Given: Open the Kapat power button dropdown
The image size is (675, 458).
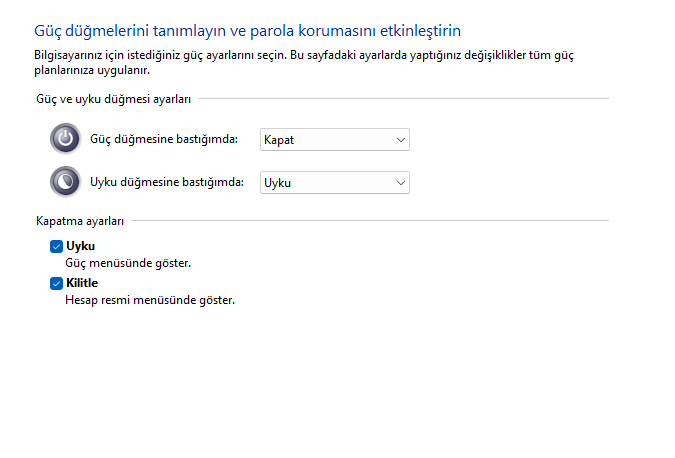Looking at the screenshot, I should tap(334, 140).
